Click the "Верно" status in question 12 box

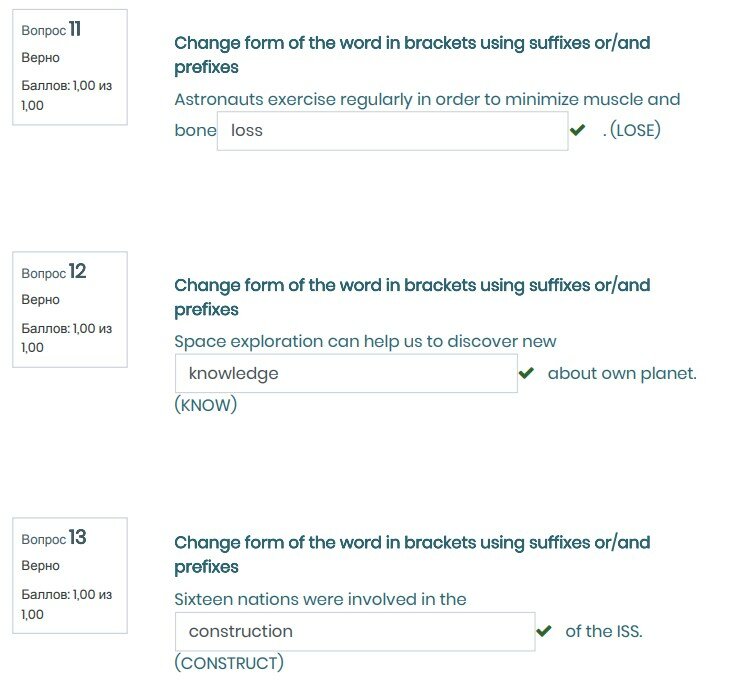[x=41, y=300]
